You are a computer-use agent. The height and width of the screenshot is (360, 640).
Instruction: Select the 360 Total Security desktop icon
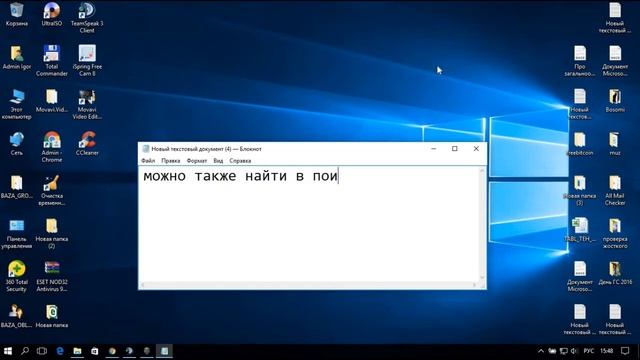pyautogui.click(x=17, y=276)
